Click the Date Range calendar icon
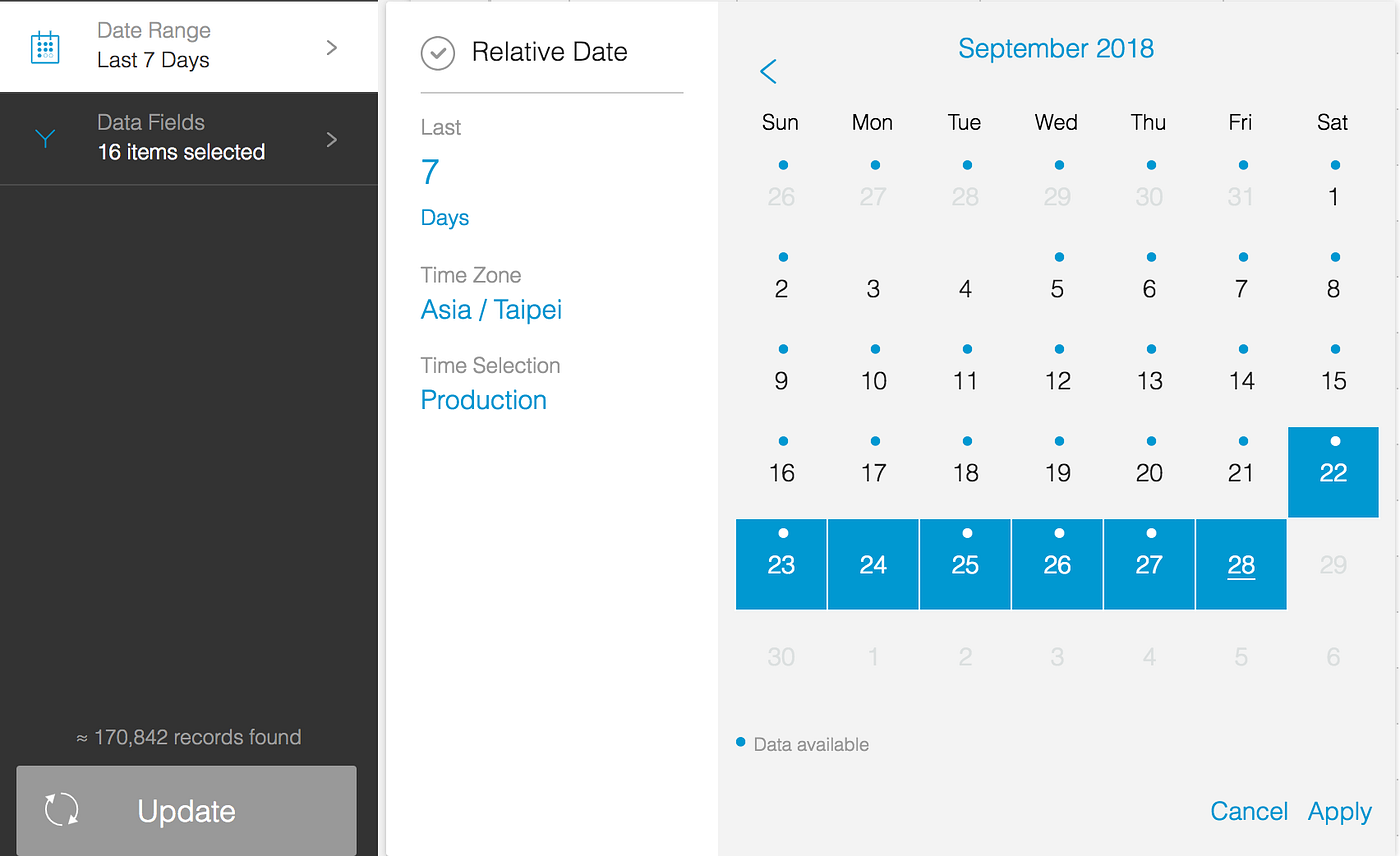 click(x=45, y=46)
